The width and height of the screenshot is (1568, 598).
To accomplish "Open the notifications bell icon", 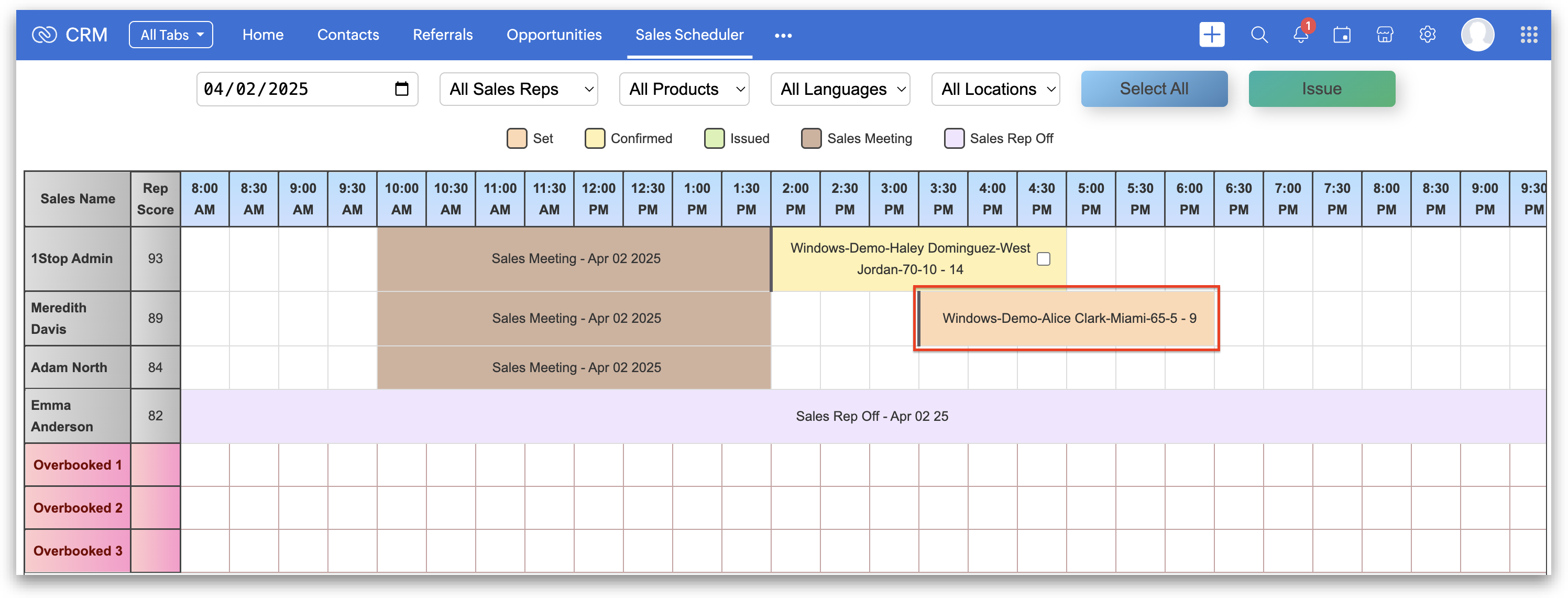I will coord(1301,35).
